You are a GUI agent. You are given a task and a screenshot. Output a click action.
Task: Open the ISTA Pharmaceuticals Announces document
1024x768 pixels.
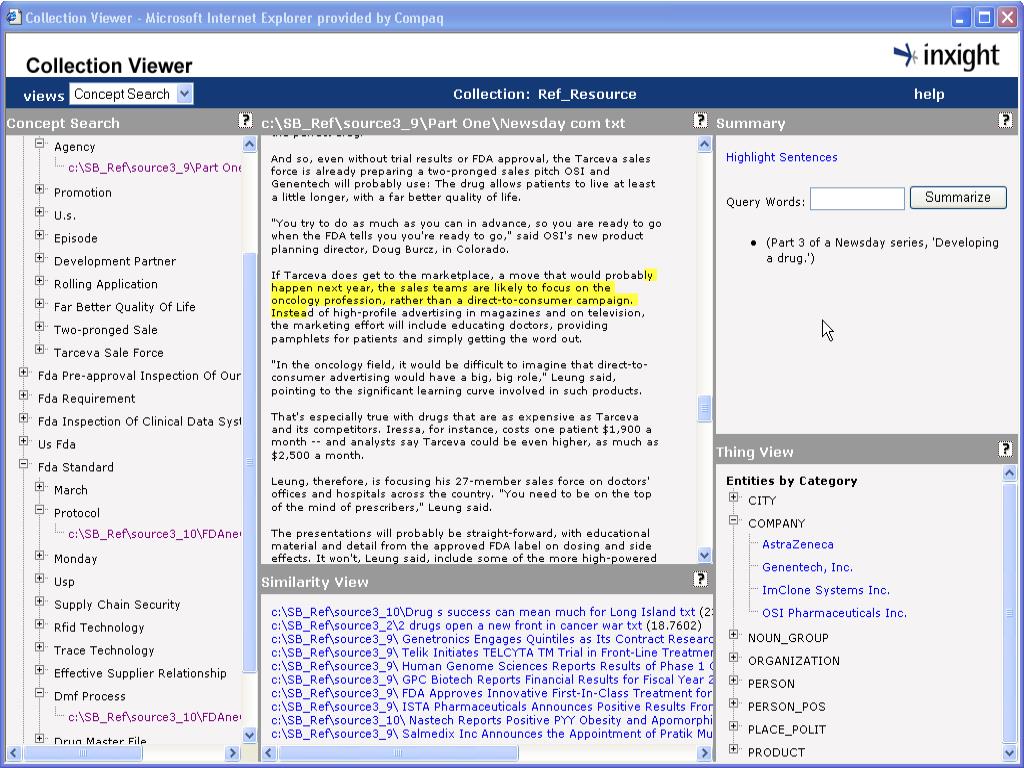[x=491, y=707]
